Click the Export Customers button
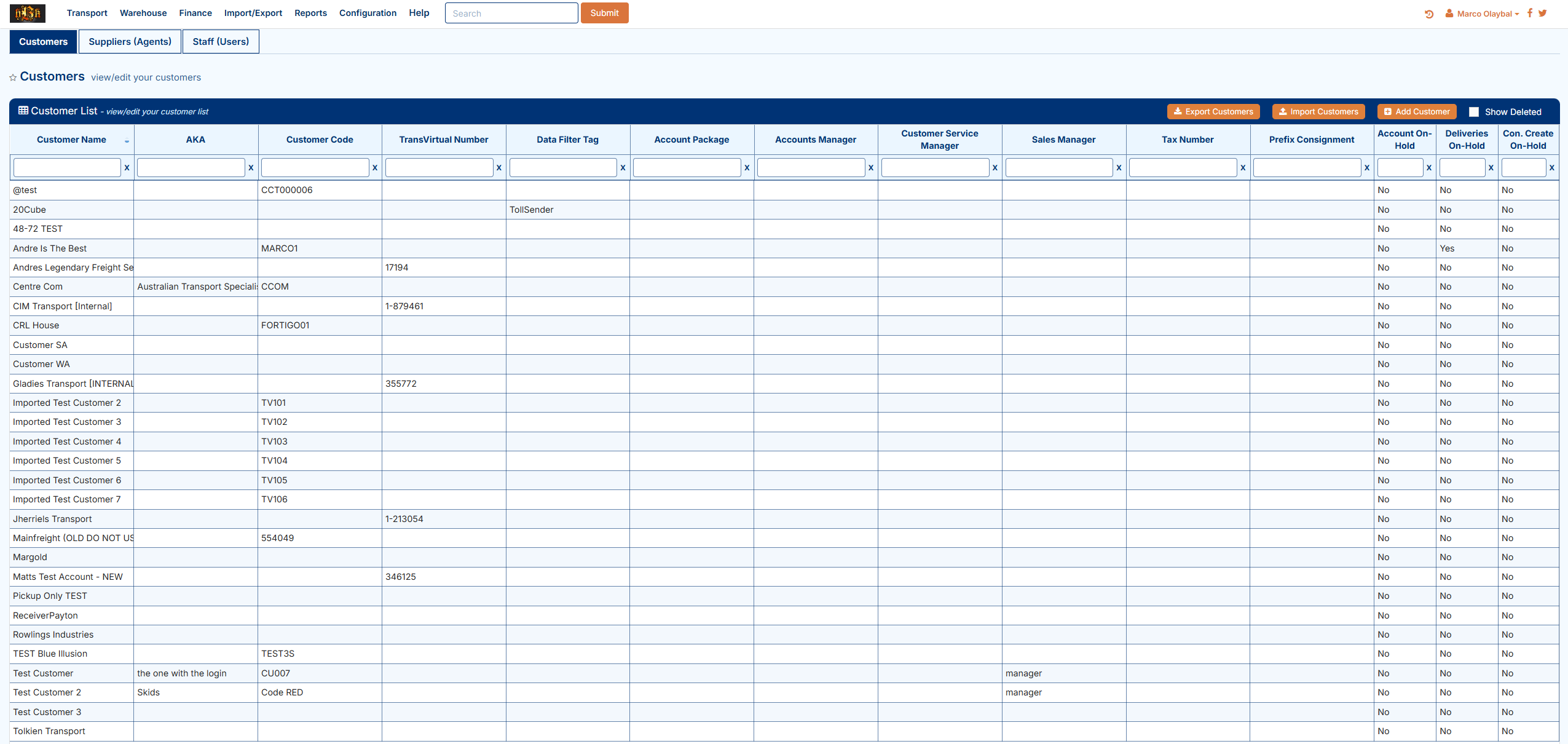The height and width of the screenshot is (744, 1568). pyautogui.click(x=1213, y=111)
